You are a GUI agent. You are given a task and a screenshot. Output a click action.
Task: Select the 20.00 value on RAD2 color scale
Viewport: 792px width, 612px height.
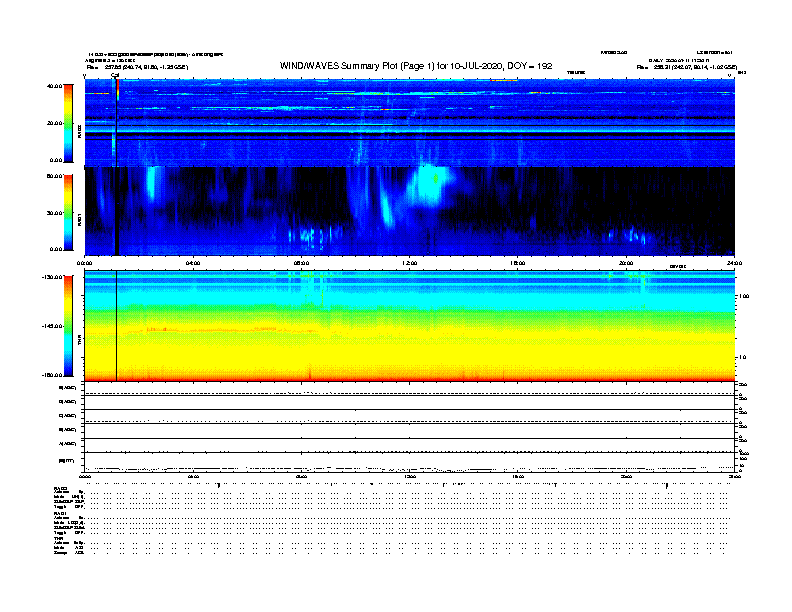(x=54, y=123)
